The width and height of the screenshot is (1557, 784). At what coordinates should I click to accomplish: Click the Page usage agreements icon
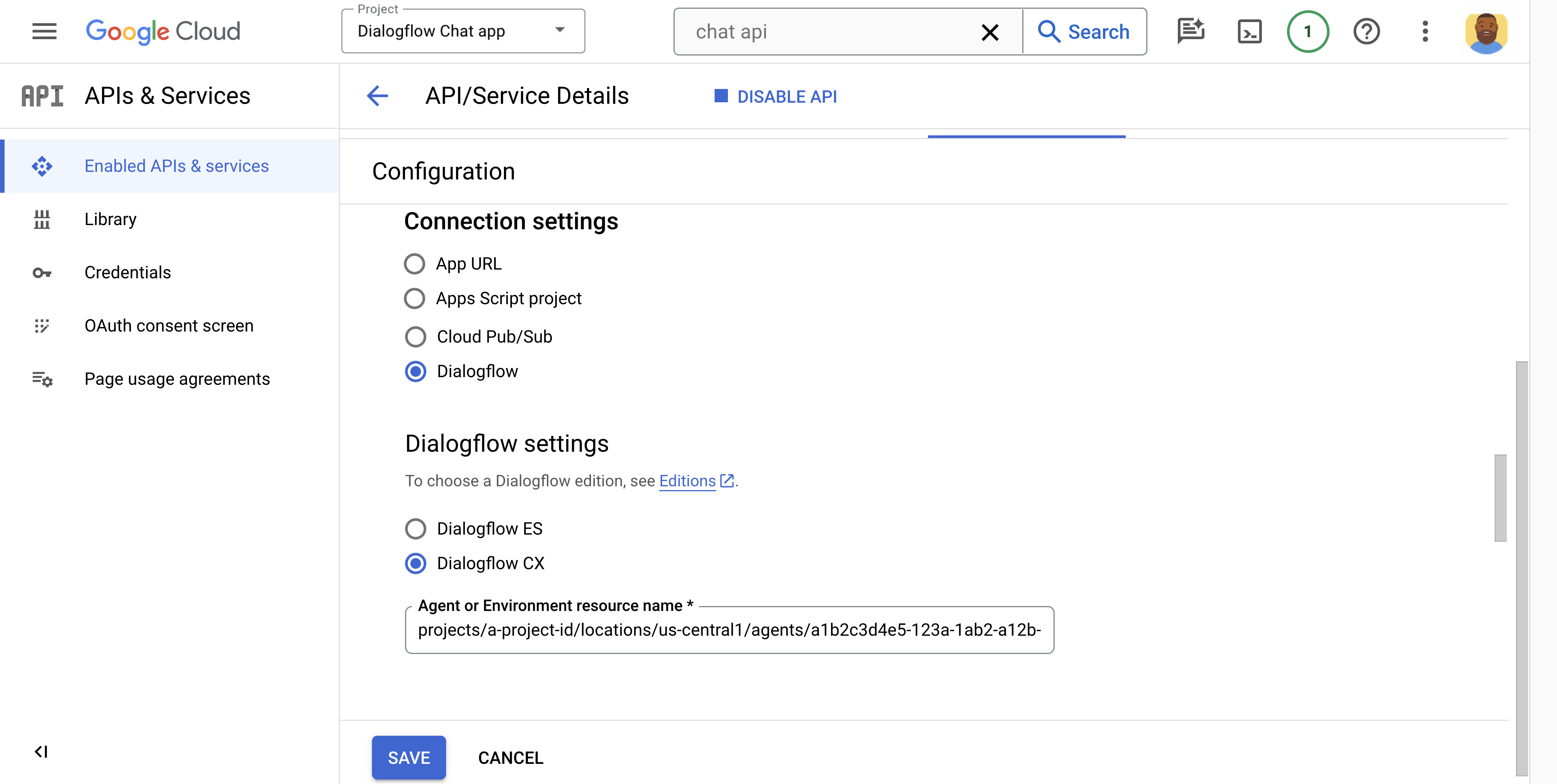pyautogui.click(x=41, y=378)
